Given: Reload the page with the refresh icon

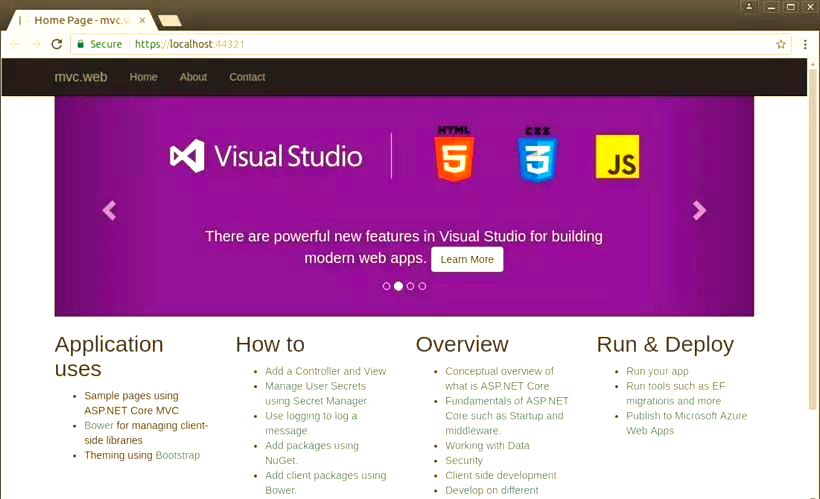Looking at the screenshot, I should click(56, 44).
